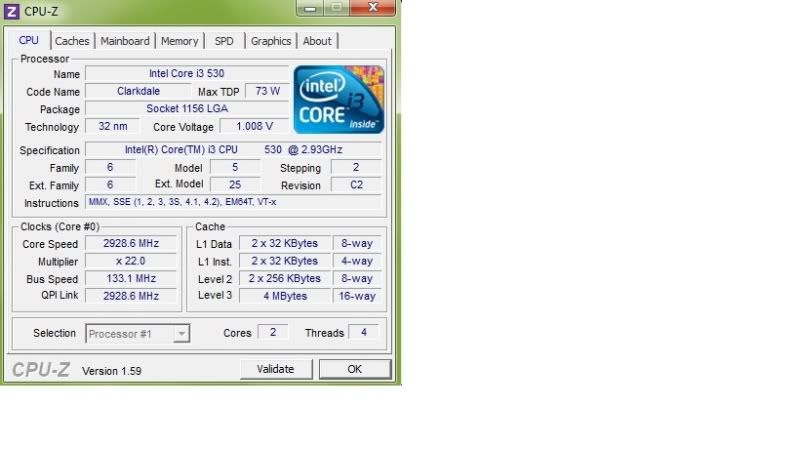Click the Core Speed value 2928.6 MHz
Image resolution: width=799 pixels, height=449 pixels.
(x=131, y=244)
